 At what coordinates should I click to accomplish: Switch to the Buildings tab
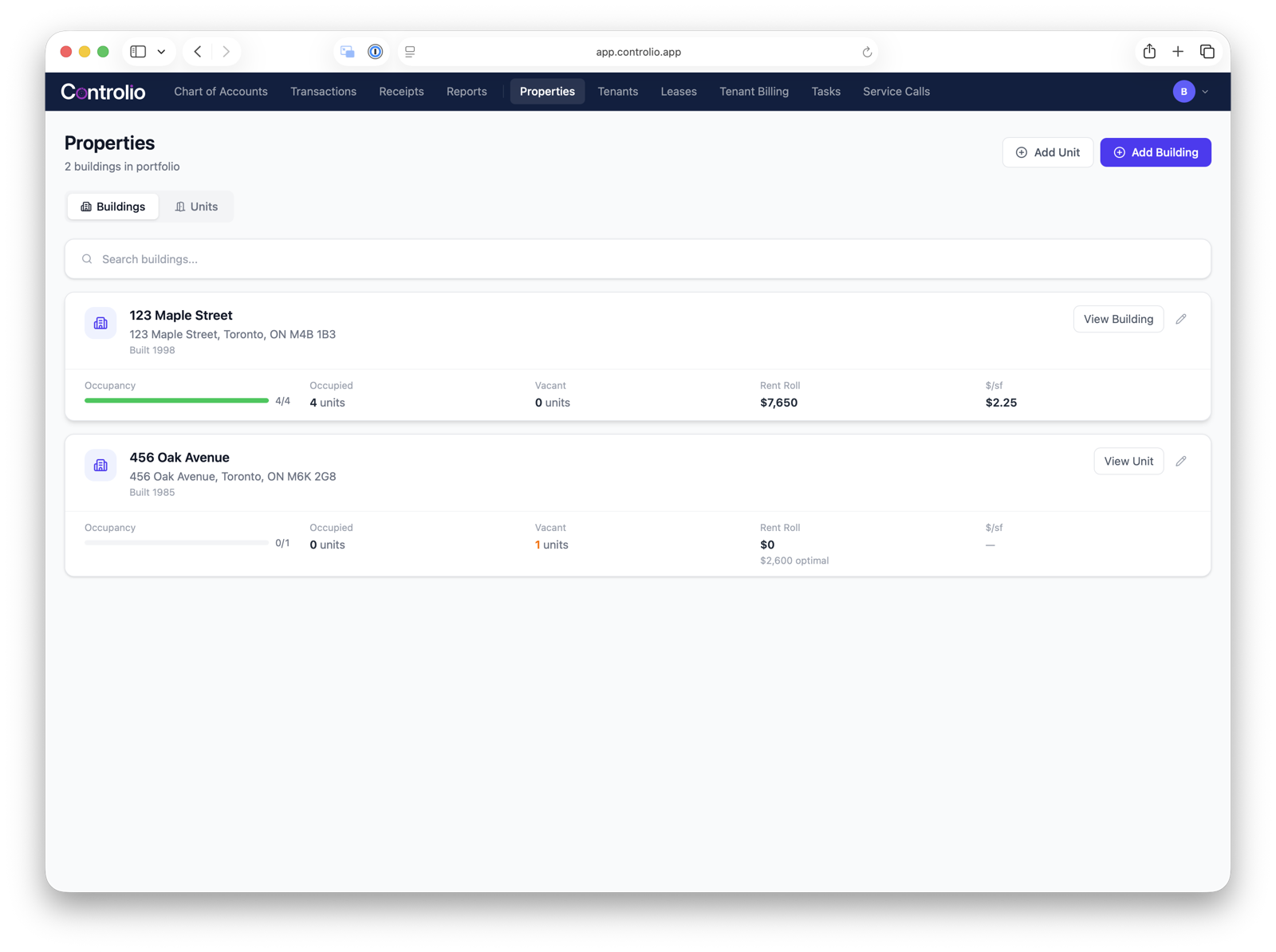click(x=113, y=207)
